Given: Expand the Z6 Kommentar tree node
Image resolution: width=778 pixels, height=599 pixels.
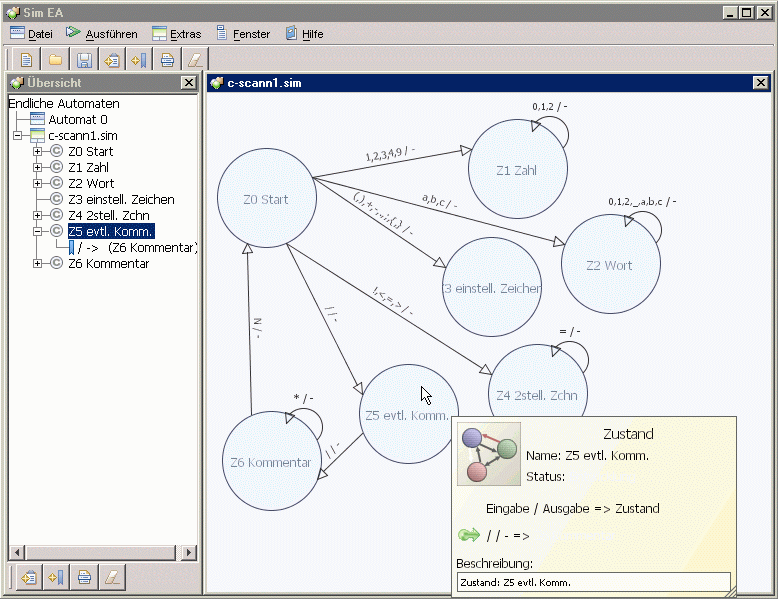Looking at the screenshot, I should (38, 264).
